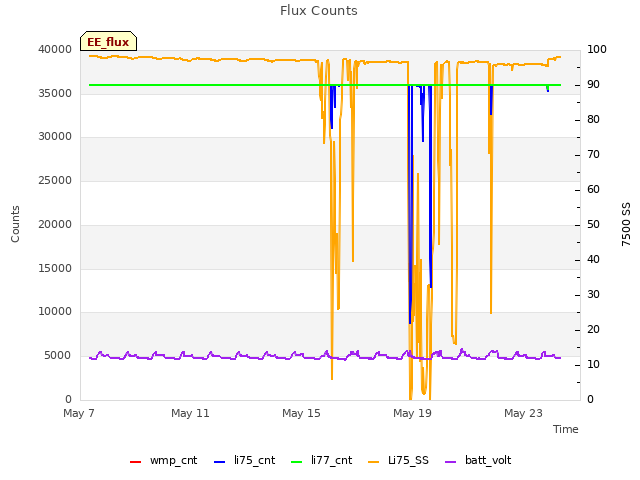Click the 60 right axis label
640x480 pixels.
[593, 189]
